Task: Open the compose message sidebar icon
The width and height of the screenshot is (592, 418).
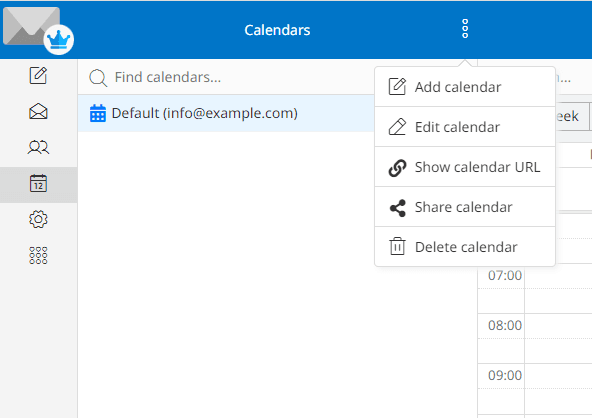Action: pos(38,76)
